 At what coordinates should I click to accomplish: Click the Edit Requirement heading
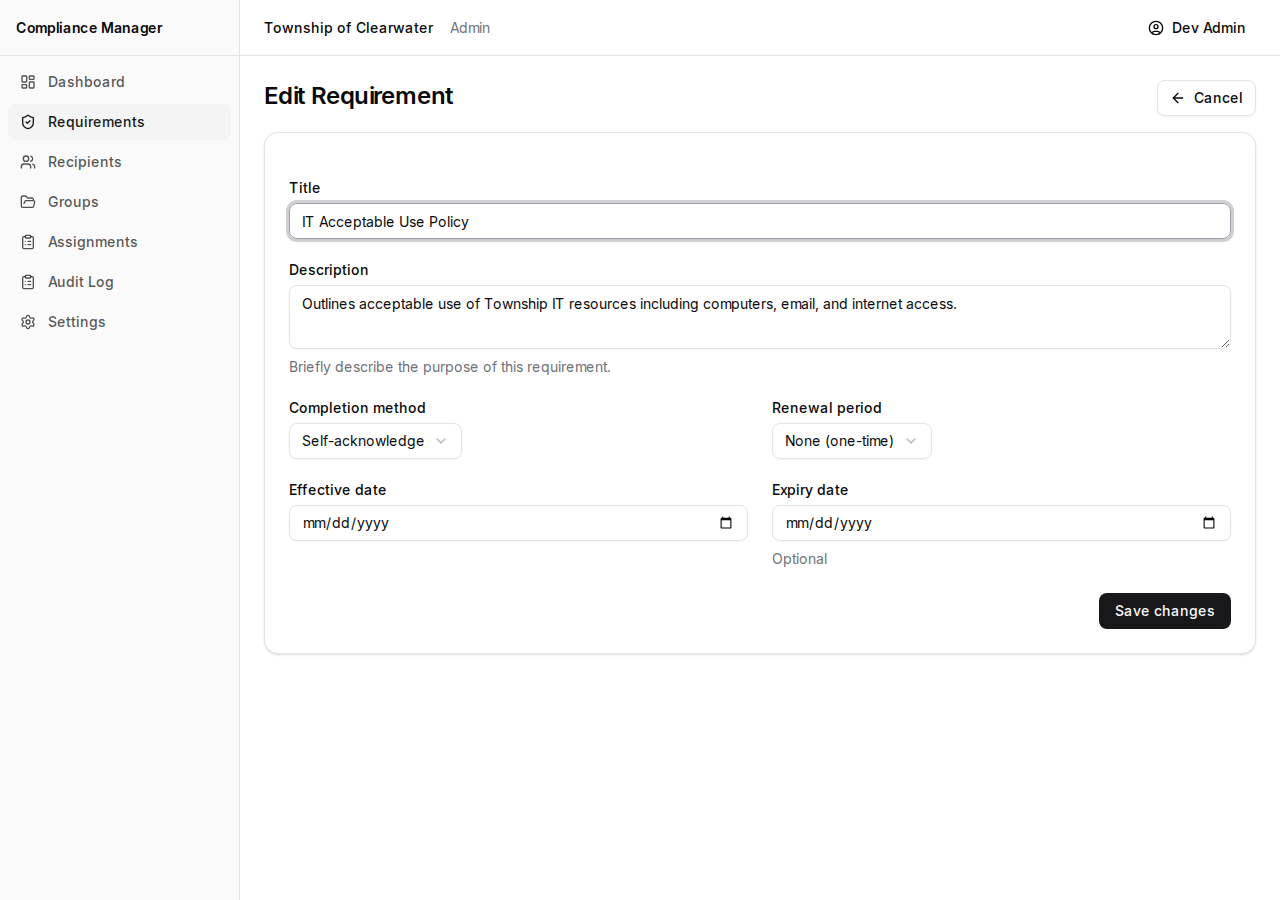coord(359,96)
